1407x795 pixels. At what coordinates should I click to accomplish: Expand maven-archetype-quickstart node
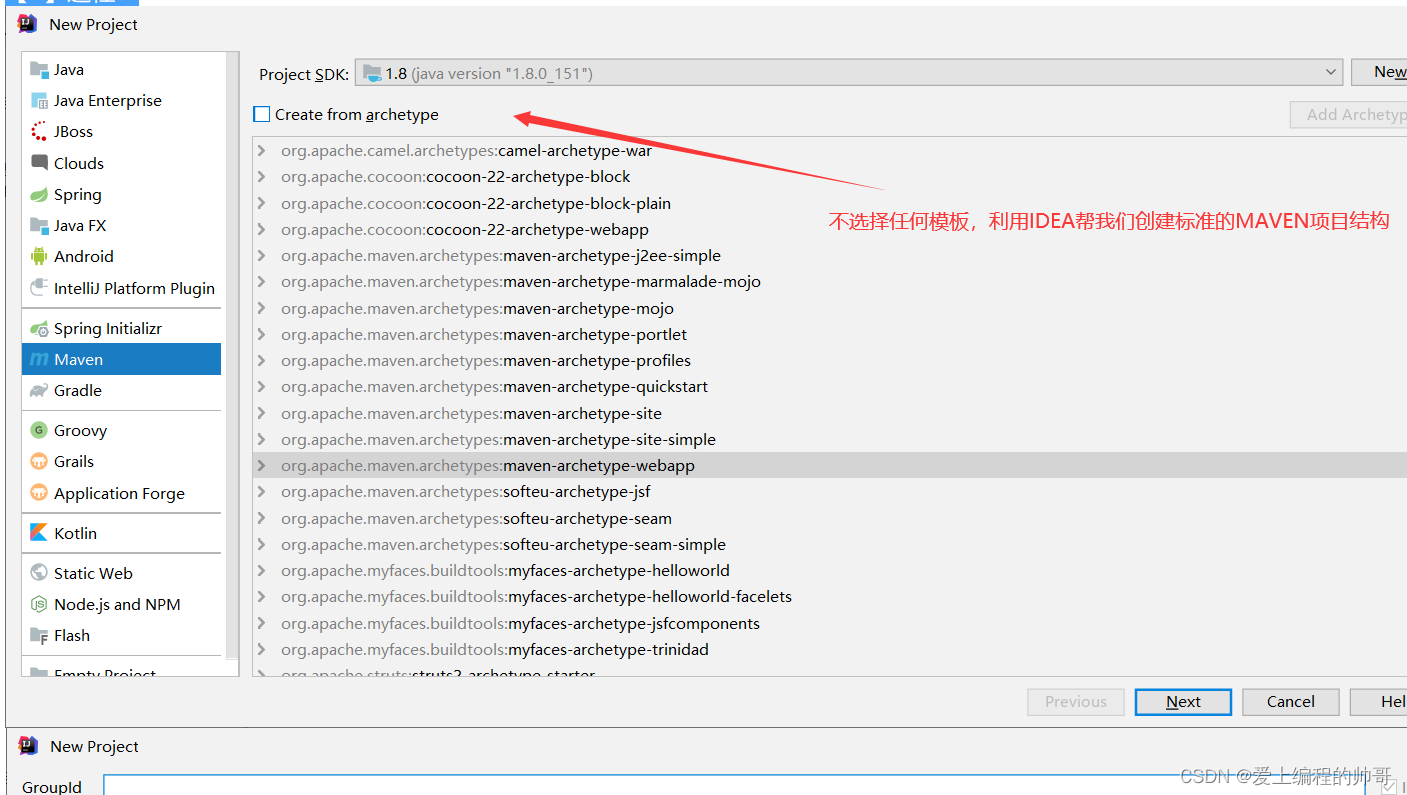coord(262,387)
